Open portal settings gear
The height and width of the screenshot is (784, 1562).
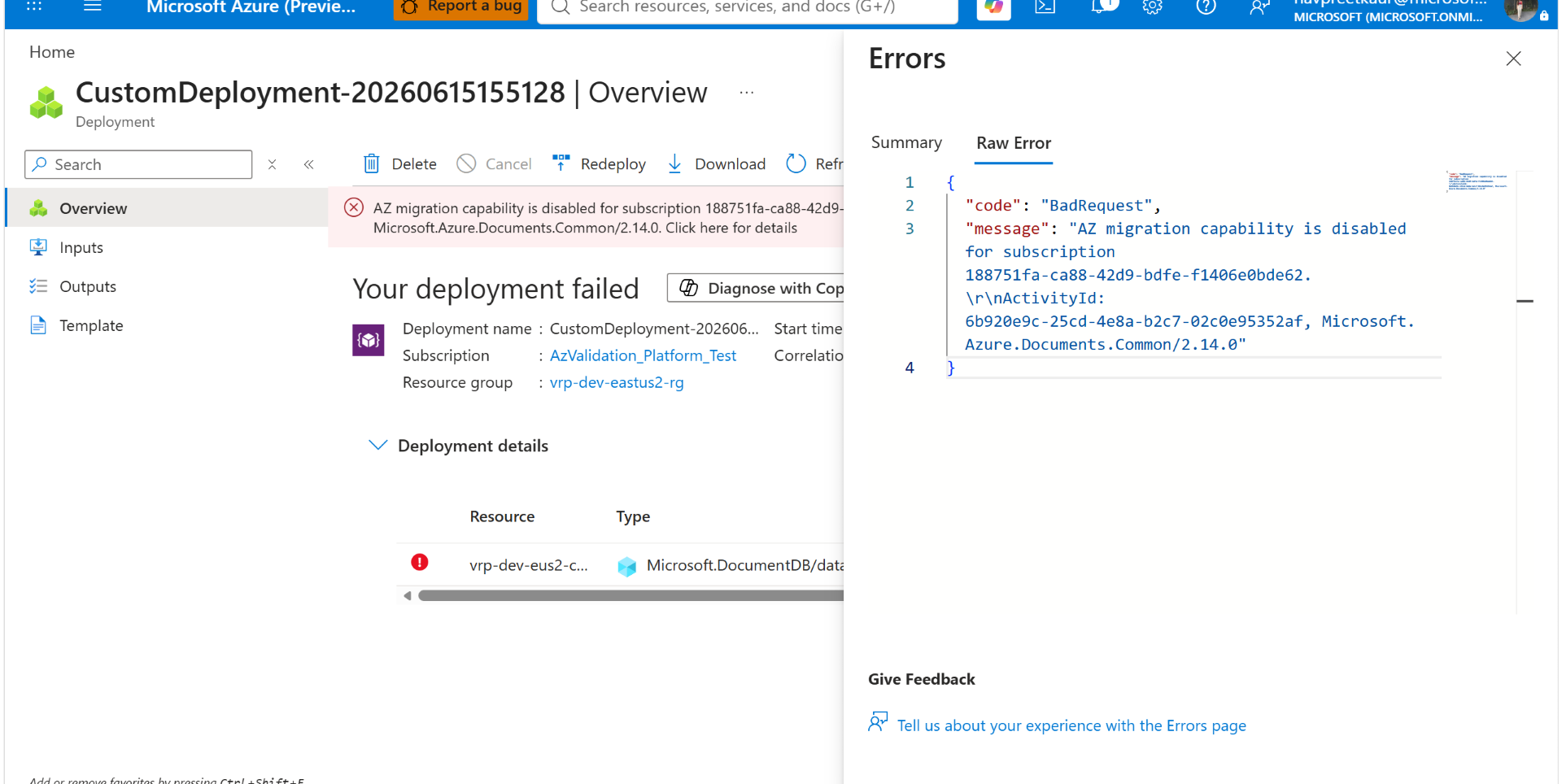[1152, 7]
